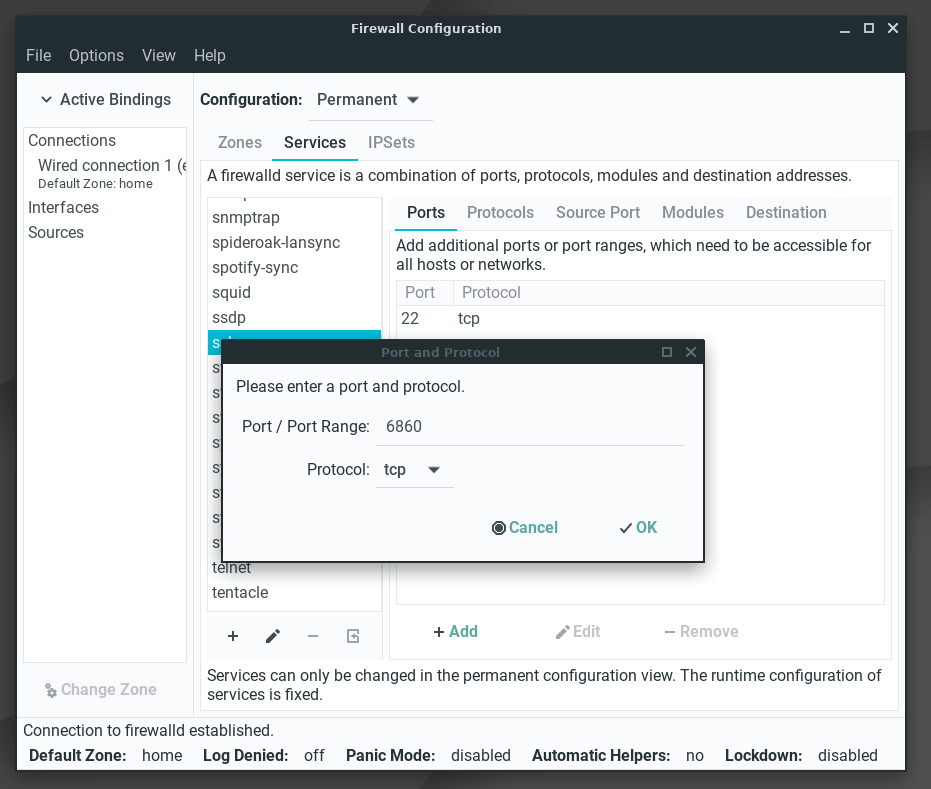Open the IPSets tab

click(391, 142)
